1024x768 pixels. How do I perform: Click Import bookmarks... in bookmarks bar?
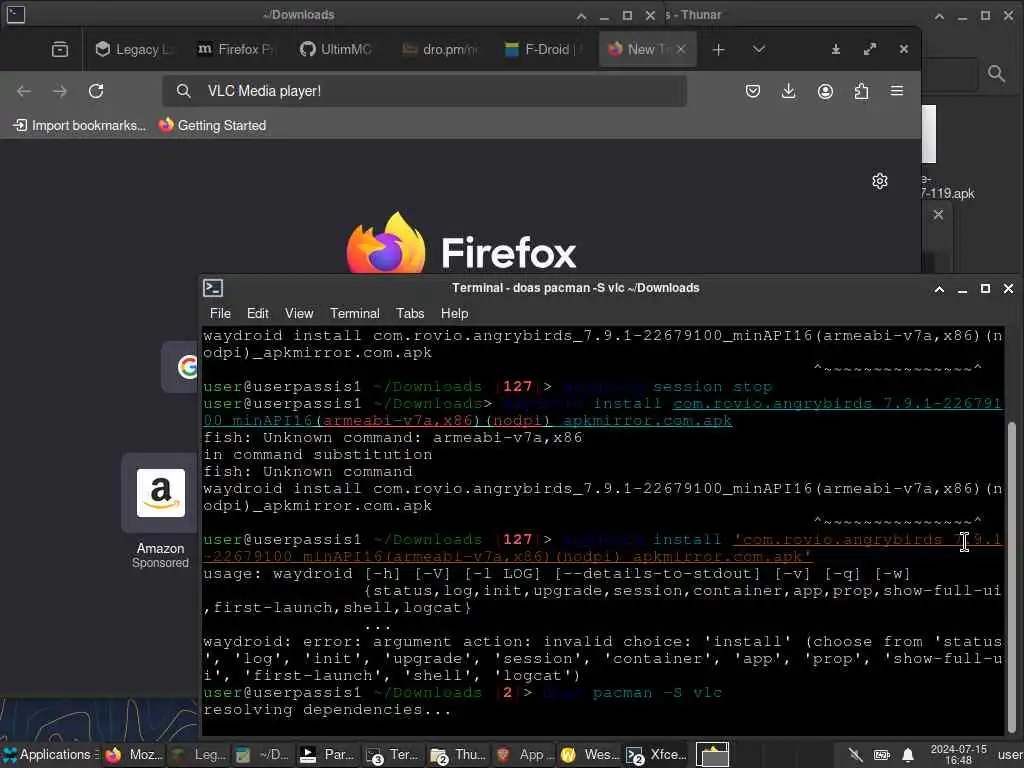tap(80, 125)
